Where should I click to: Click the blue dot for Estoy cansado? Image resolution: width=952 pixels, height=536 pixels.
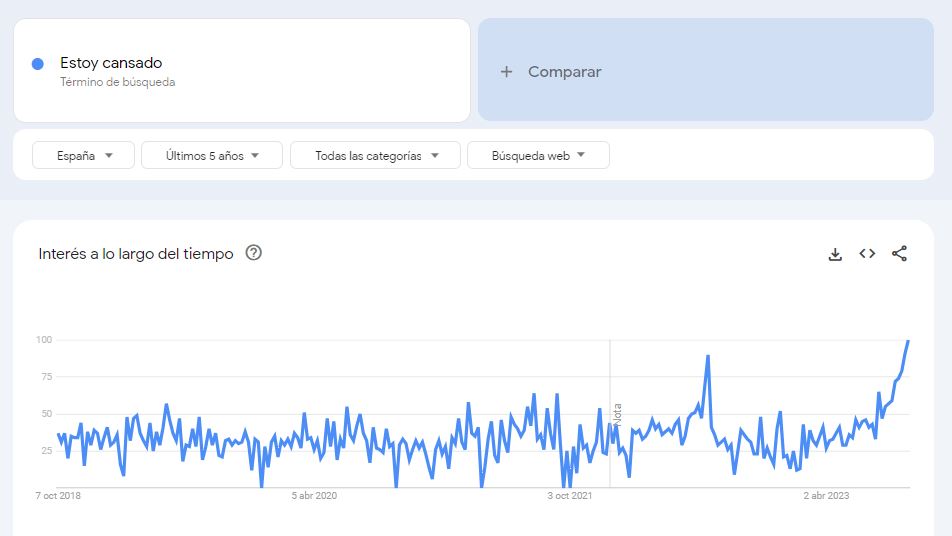tap(38, 64)
